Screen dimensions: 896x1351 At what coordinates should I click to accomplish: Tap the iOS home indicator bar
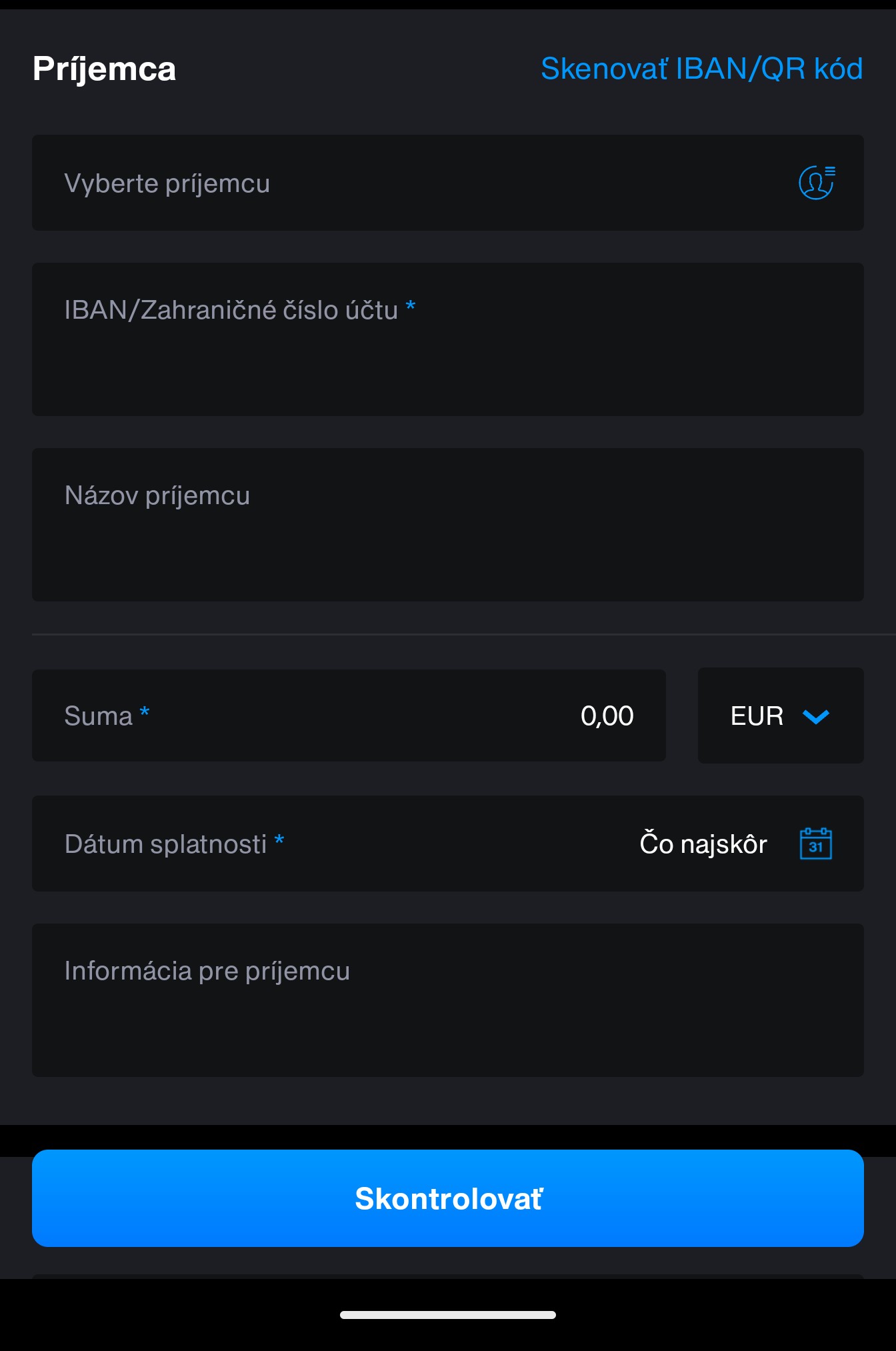(x=448, y=1315)
